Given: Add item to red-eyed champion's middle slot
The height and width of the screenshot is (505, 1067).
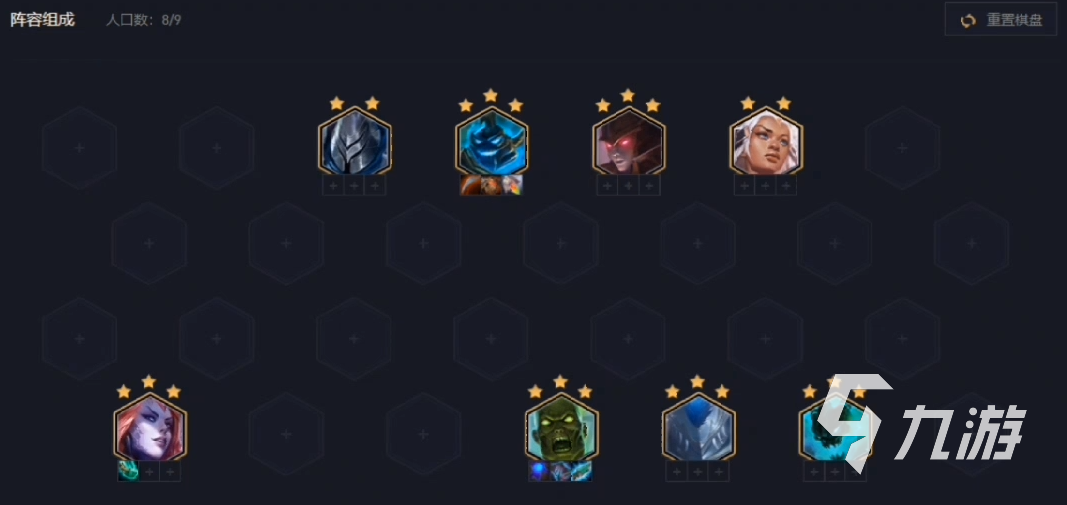Looking at the screenshot, I should [x=629, y=185].
